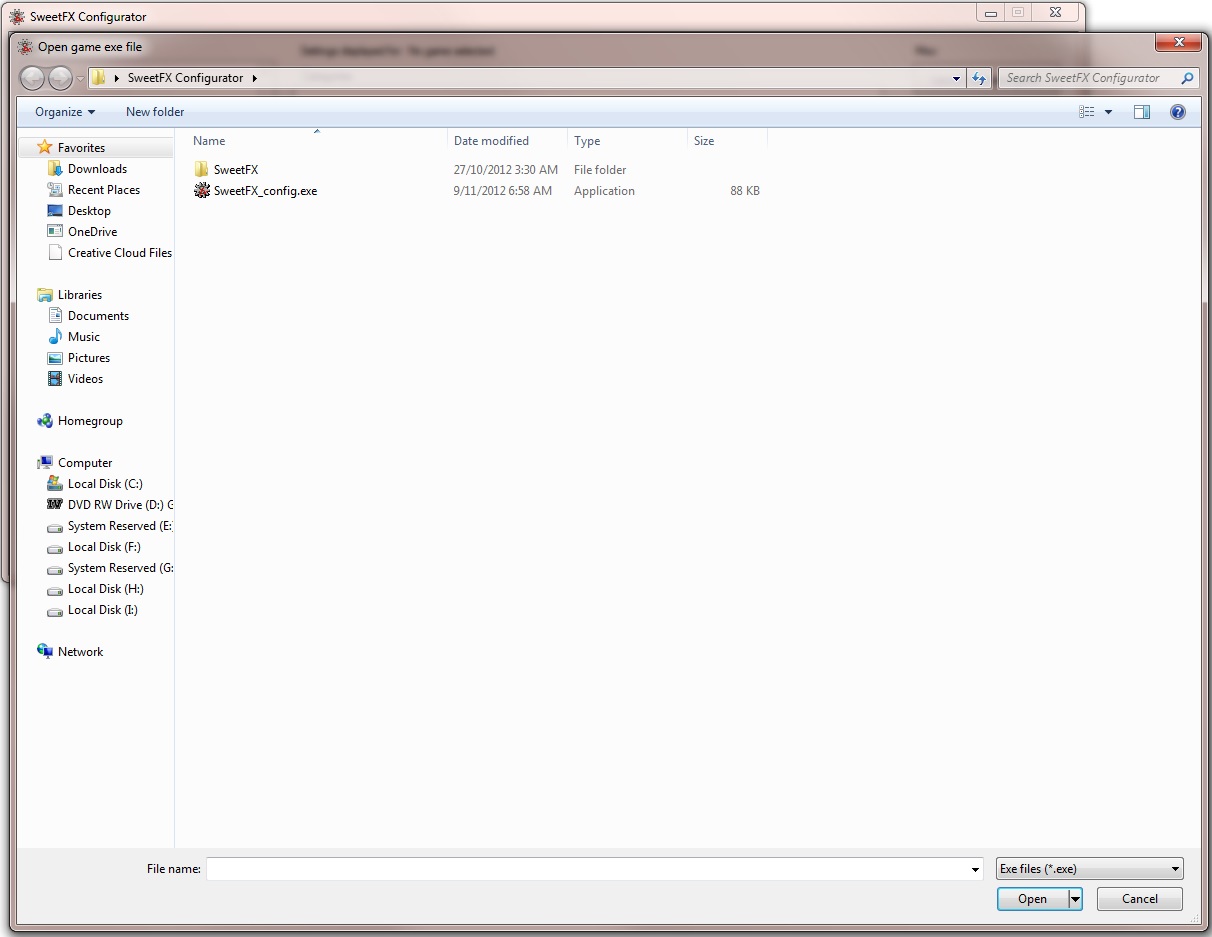Select the SweetFX folder icon
The height and width of the screenshot is (937, 1212).
[x=202, y=170]
